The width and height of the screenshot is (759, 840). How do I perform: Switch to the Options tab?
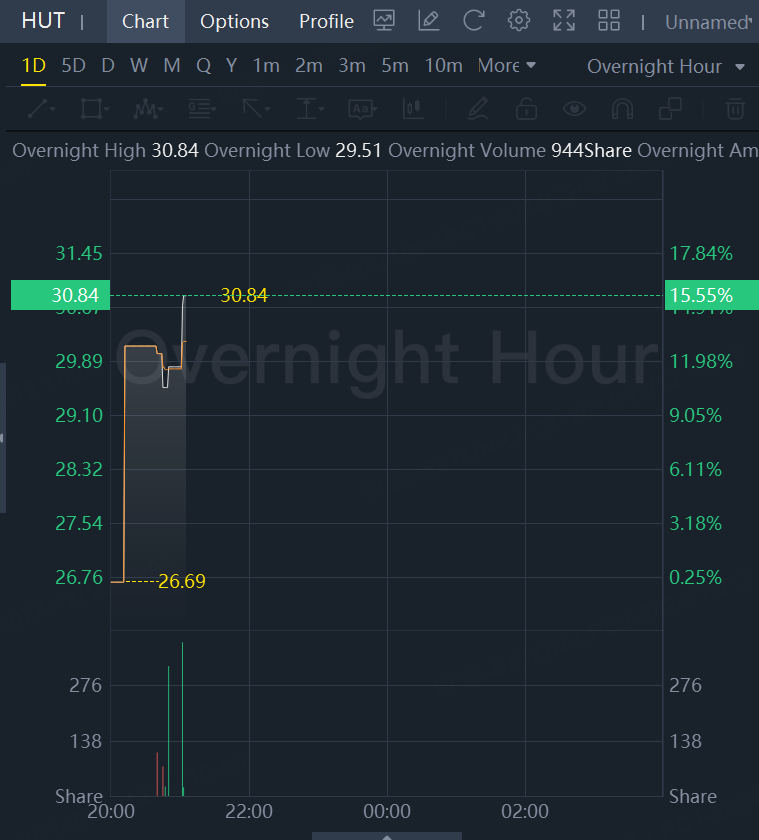[x=234, y=21]
